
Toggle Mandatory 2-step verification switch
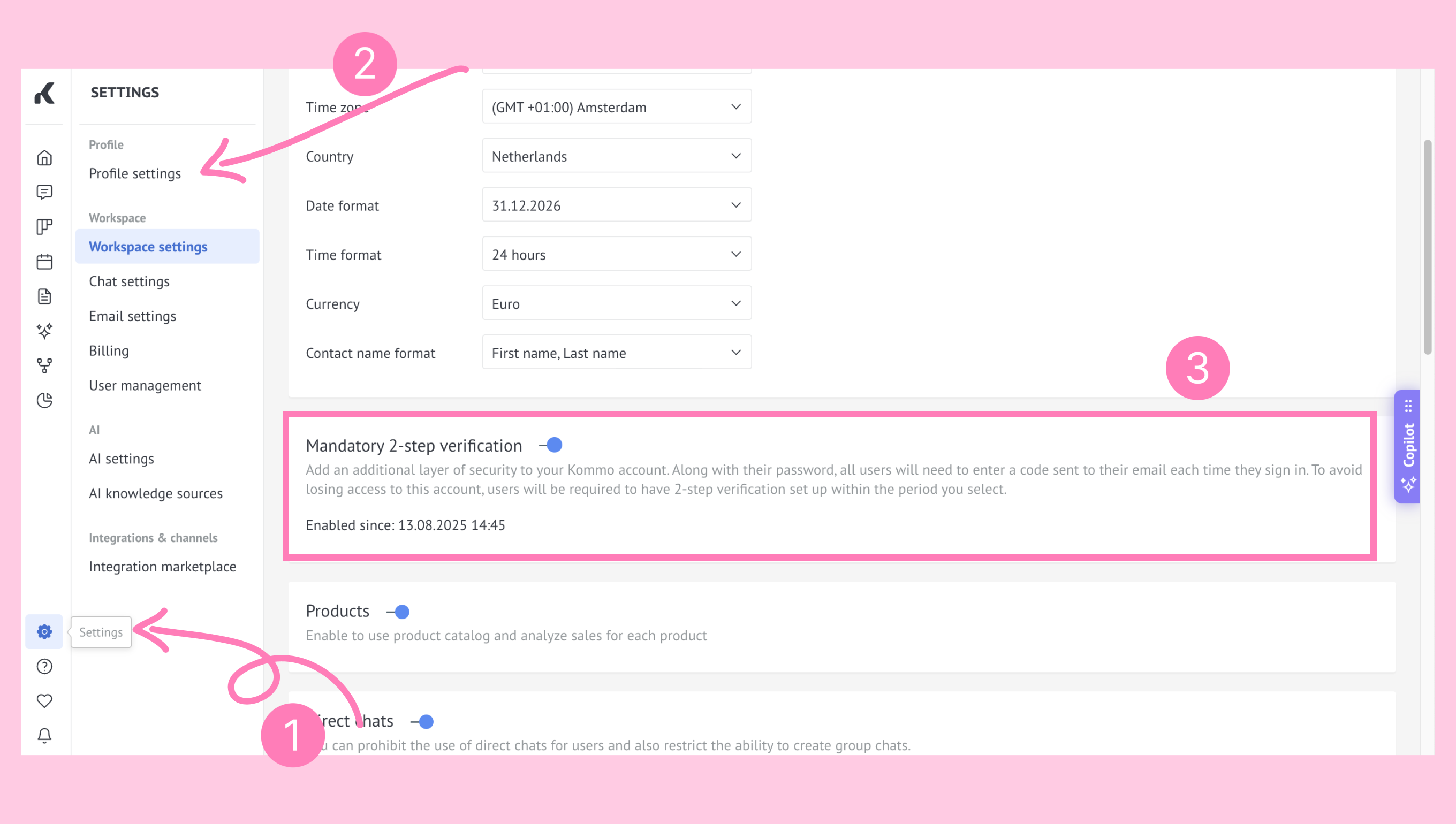[551, 445]
